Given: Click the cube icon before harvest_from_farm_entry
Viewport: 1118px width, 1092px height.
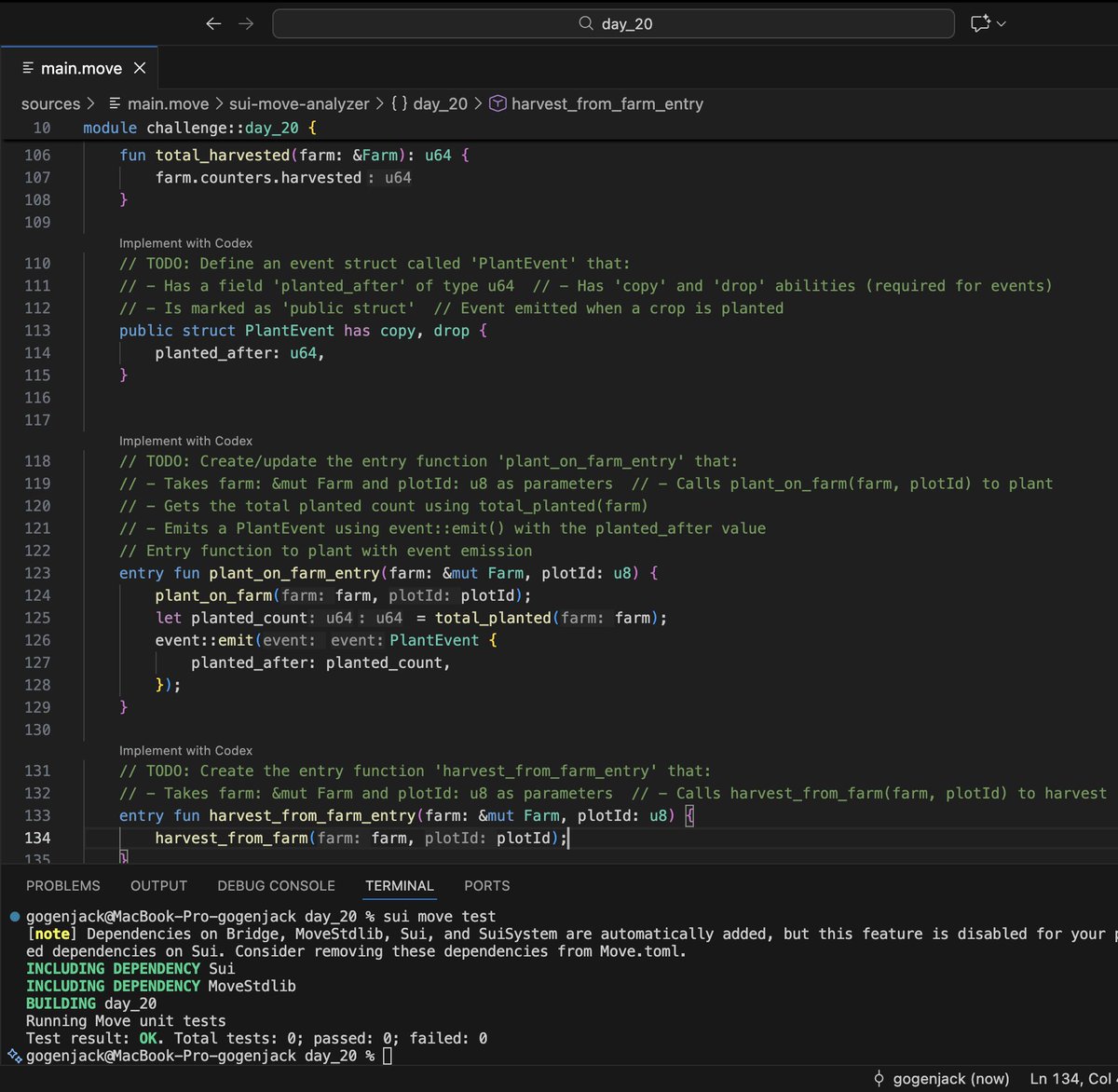Looking at the screenshot, I should 498,104.
